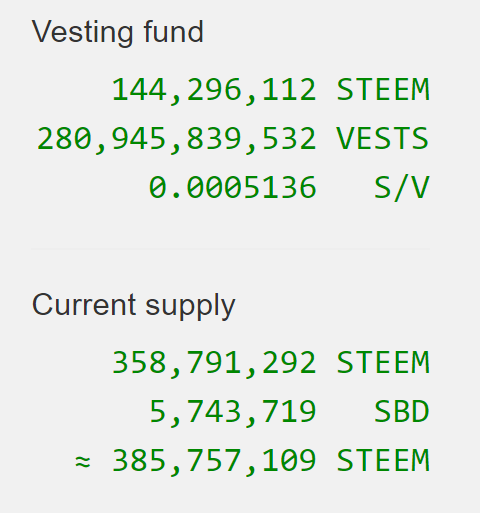Viewport: 480px width, 513px height.
Task: Click the Current supply heading
Action: 133,306
